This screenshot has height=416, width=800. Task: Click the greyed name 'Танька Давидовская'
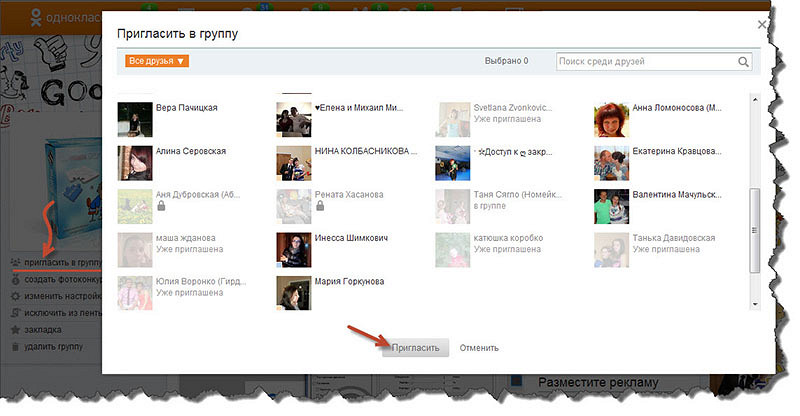[674, 238]
